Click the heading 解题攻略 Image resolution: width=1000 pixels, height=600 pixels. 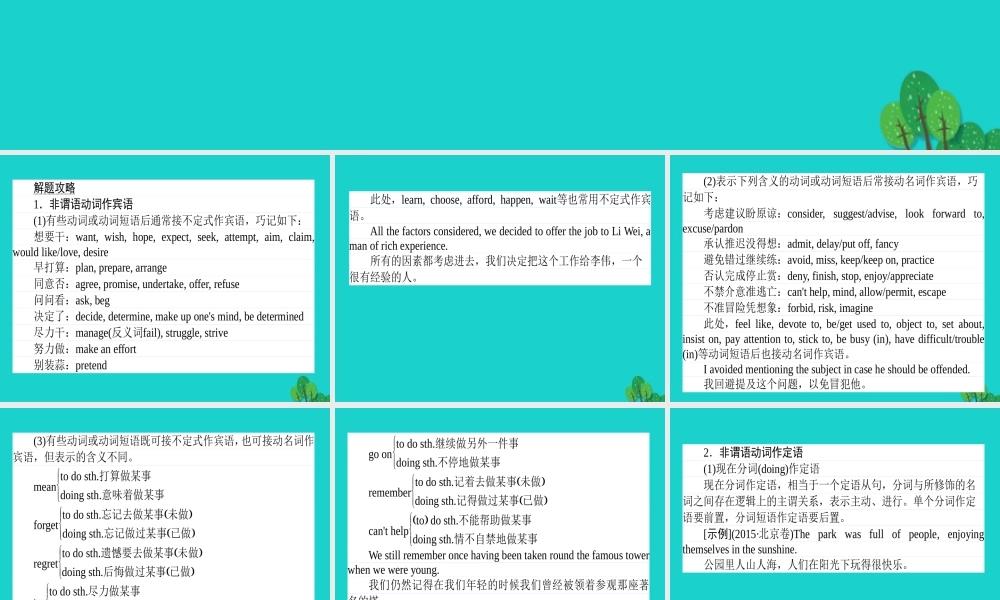[54, 187]
